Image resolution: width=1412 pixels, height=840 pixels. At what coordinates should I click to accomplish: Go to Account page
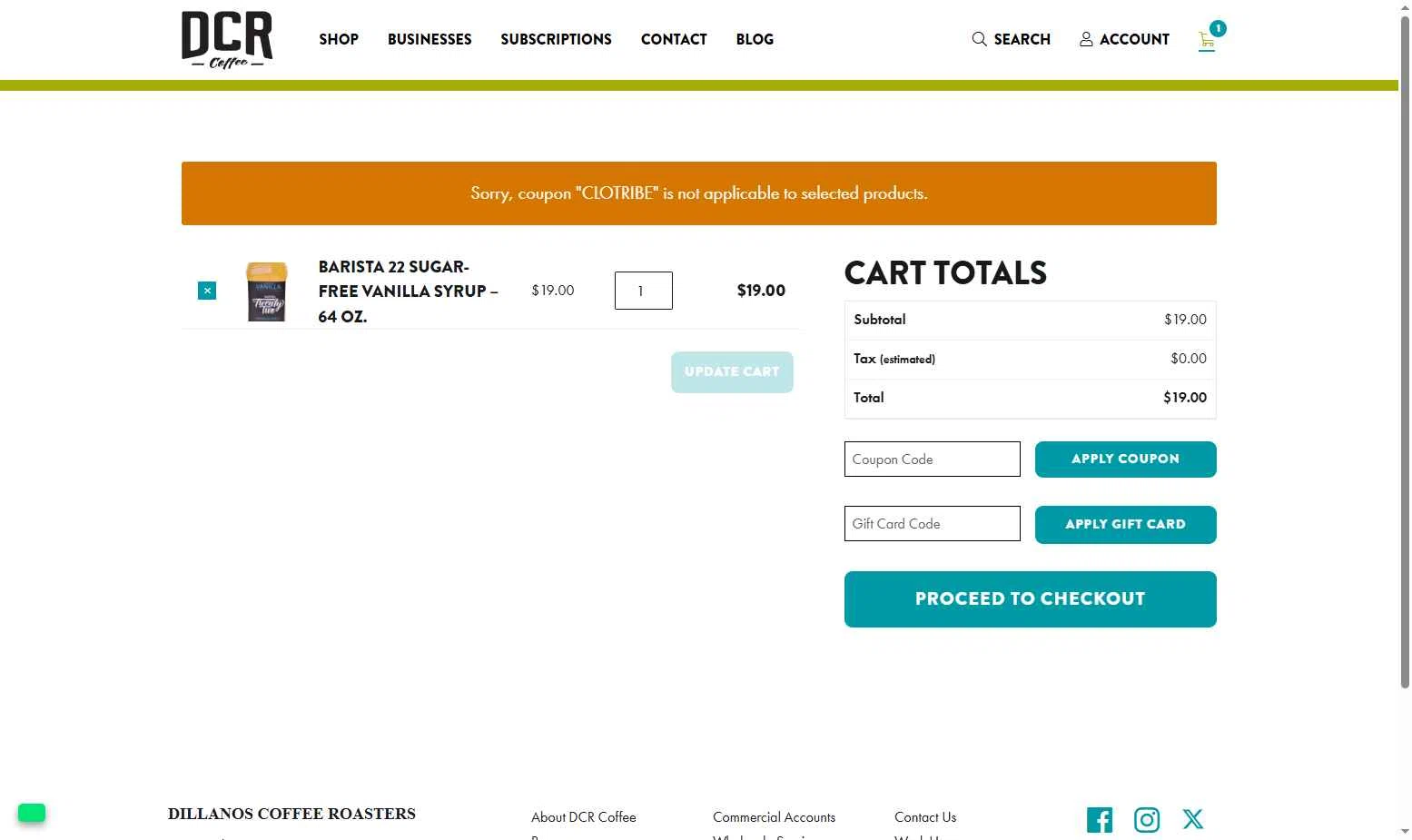(1124, 39)
